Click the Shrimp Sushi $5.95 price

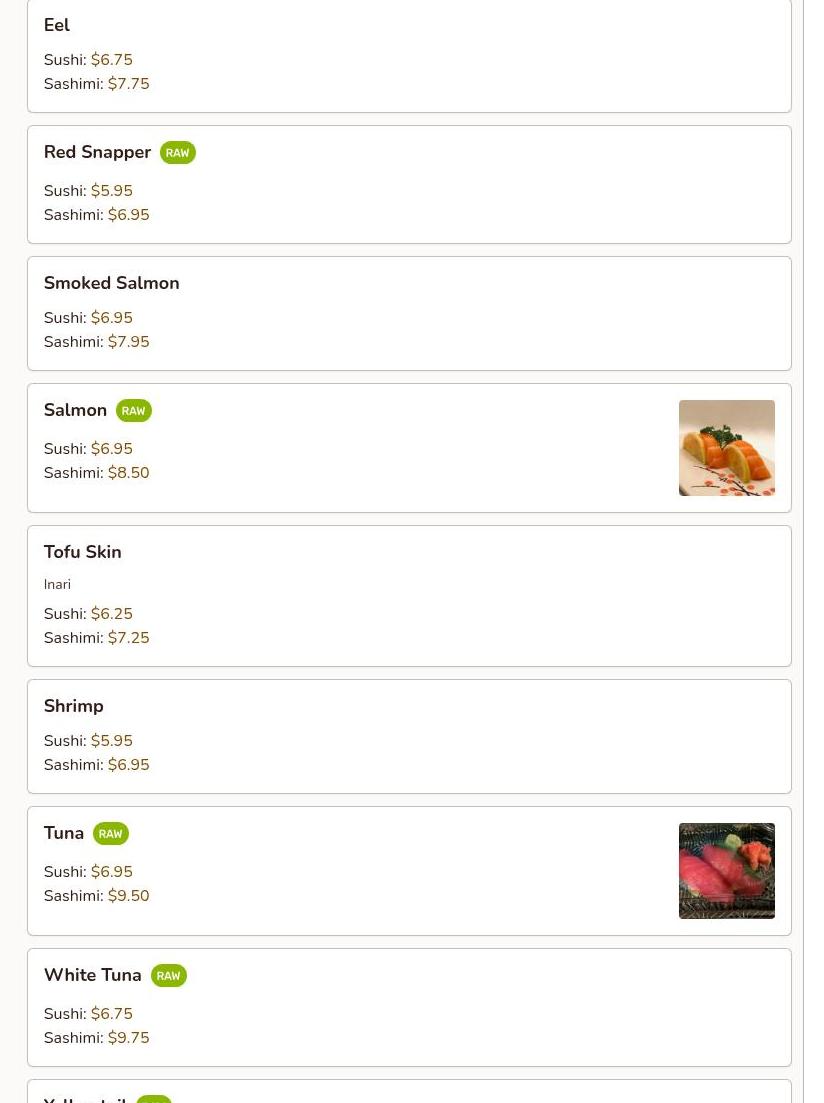pos(111,741)
